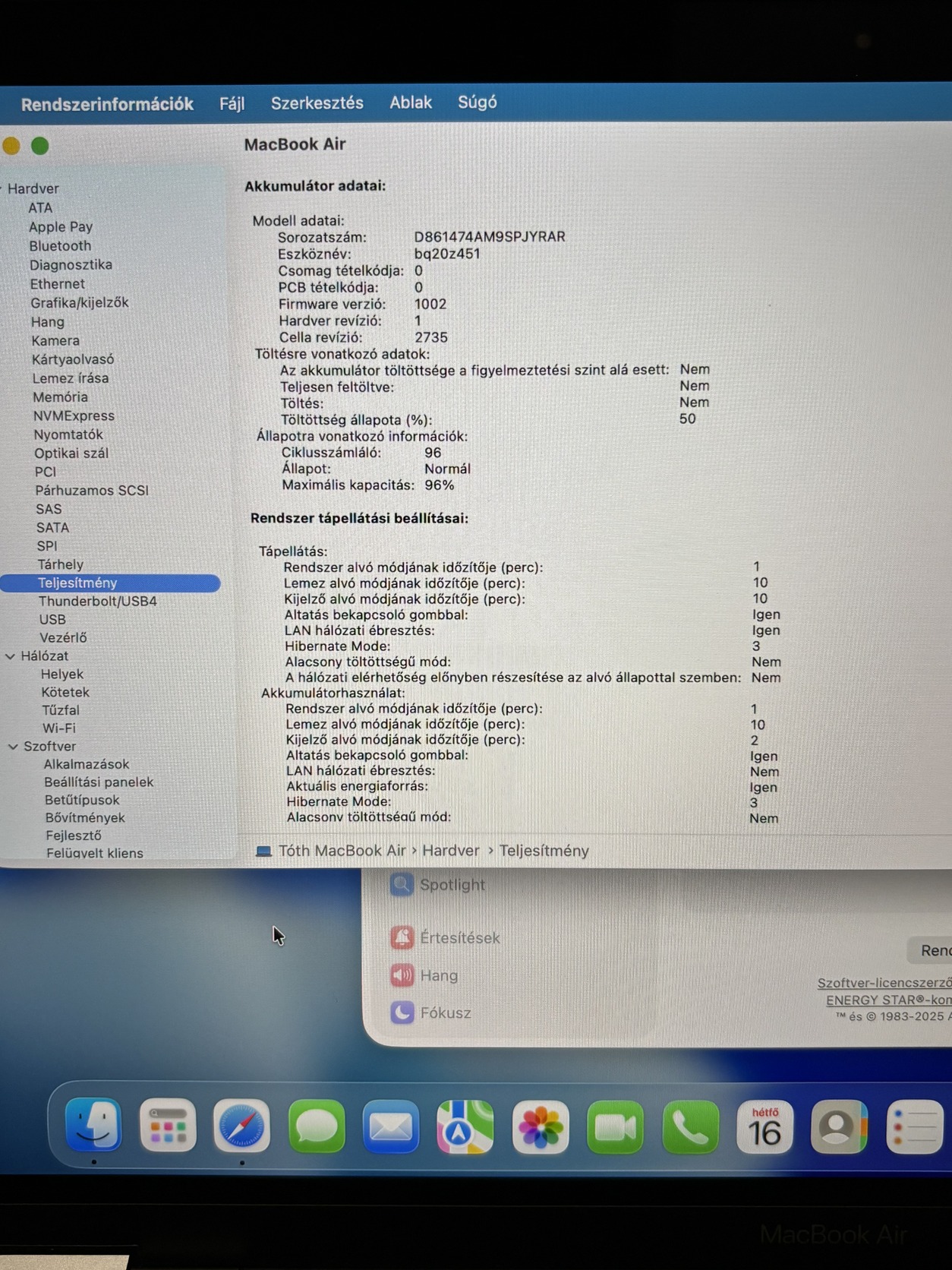952x1270 pixels.
Task: Select Wi-Fi under Hálózat
Action: point(58,728)
